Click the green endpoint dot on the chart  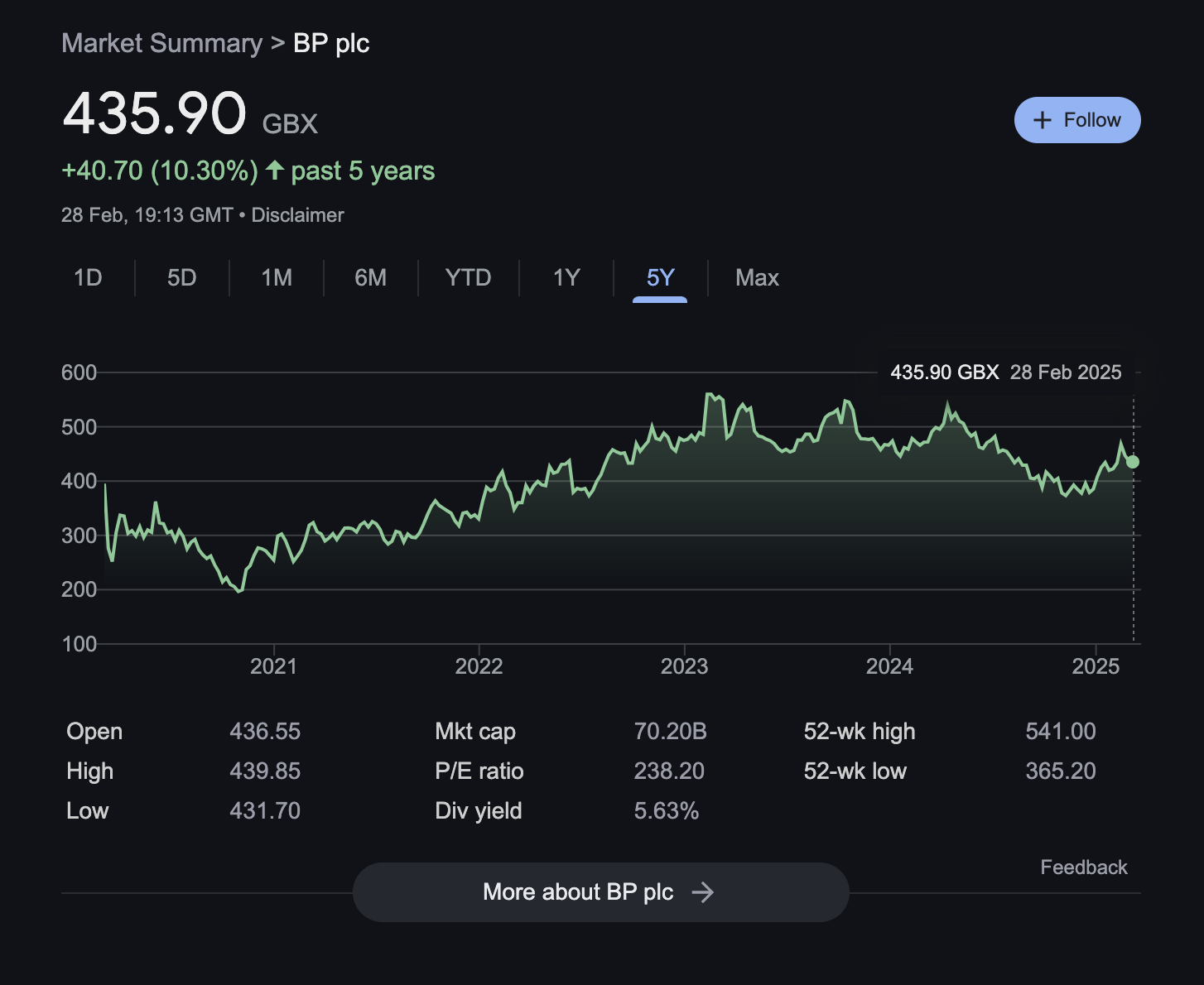[1133, 462]
